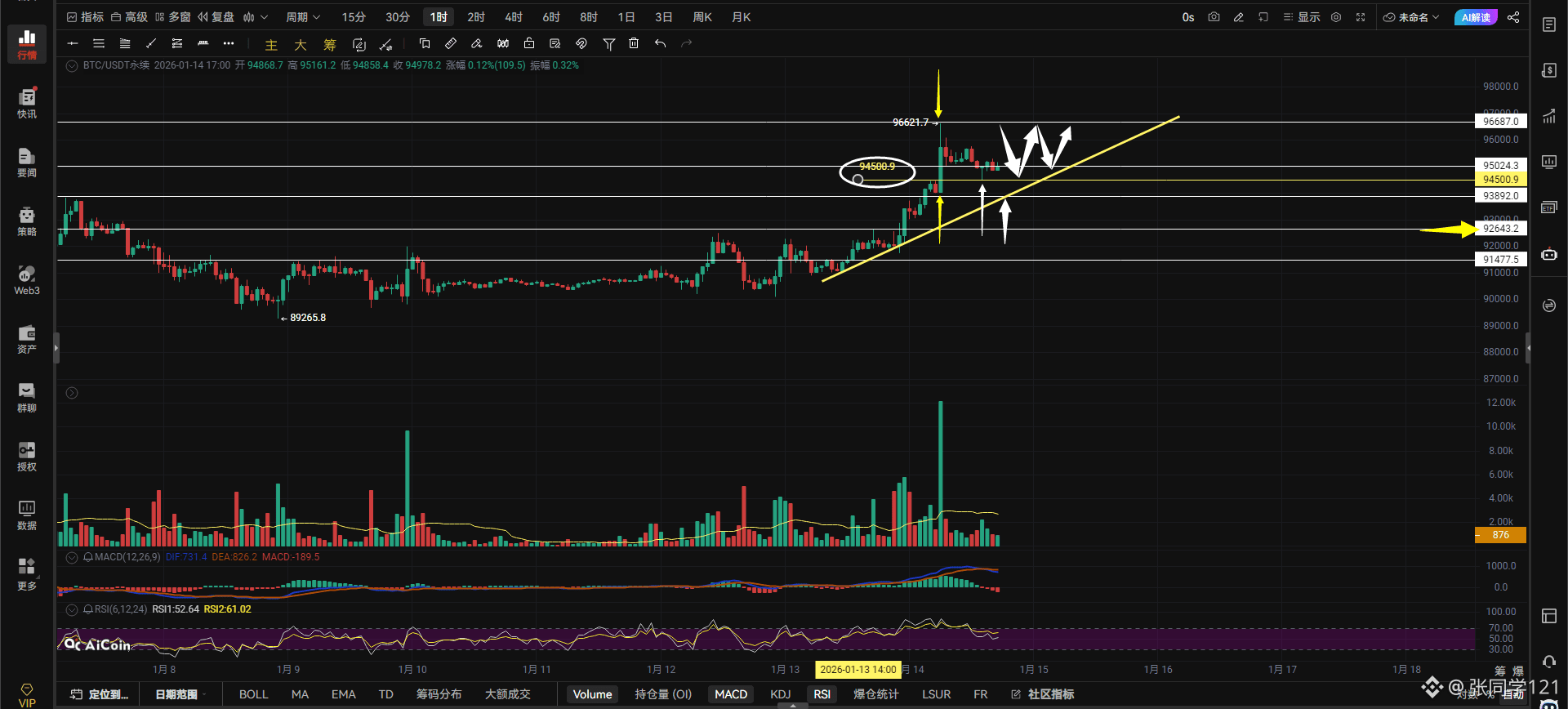The image size is (1568, 709).
Task: Toggle the MACD indicator
Action: [x=731, y=694]
